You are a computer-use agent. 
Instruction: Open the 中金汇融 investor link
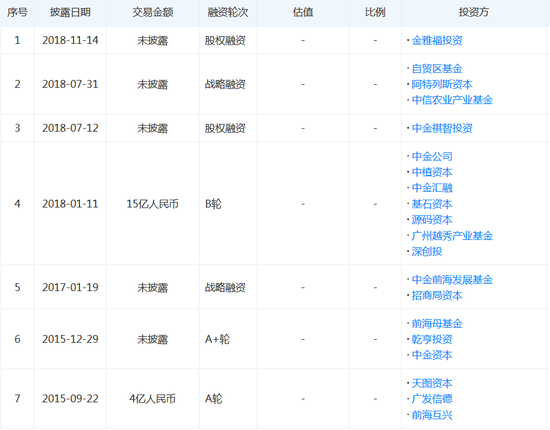432,188
